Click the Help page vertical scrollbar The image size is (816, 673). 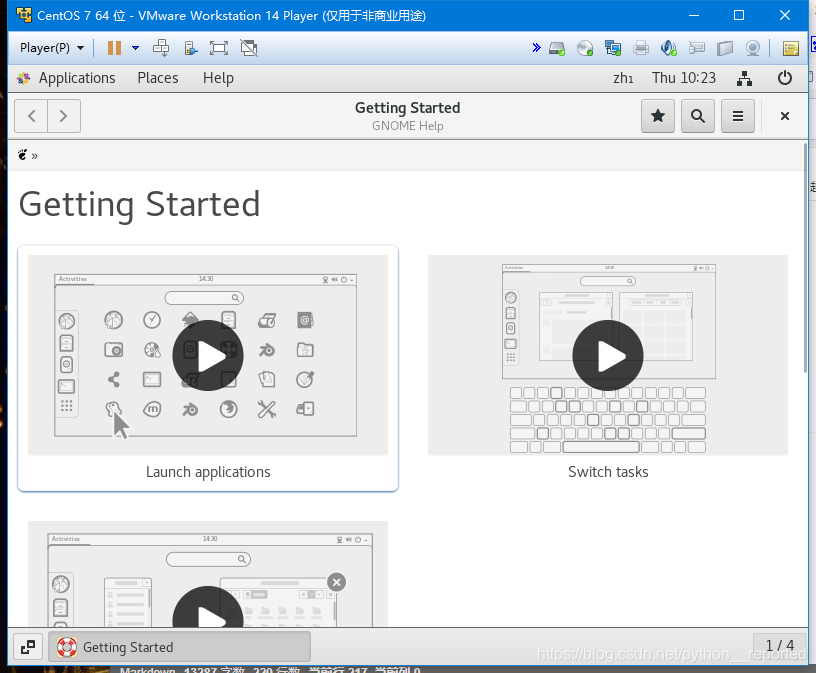805,258
